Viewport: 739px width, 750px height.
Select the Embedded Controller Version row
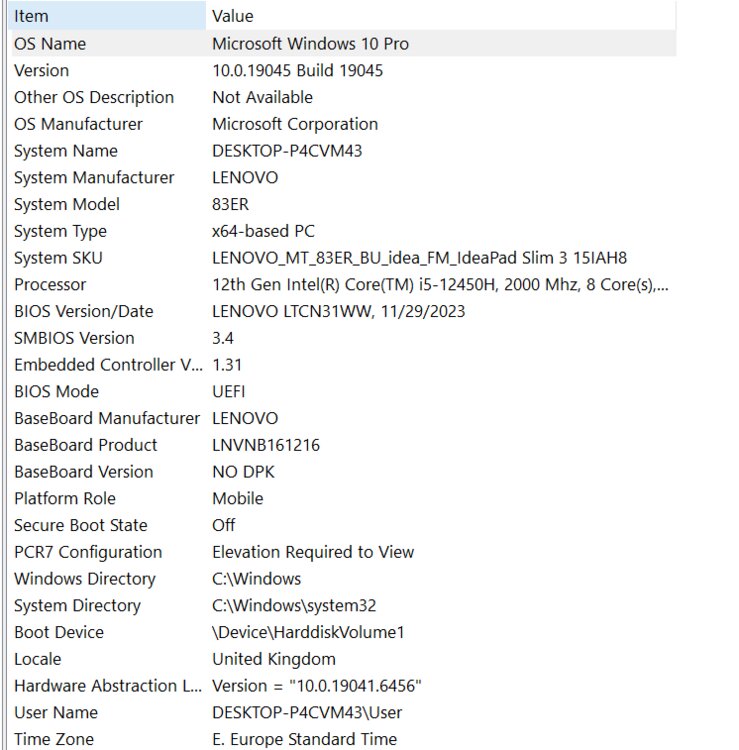[108, 365]
